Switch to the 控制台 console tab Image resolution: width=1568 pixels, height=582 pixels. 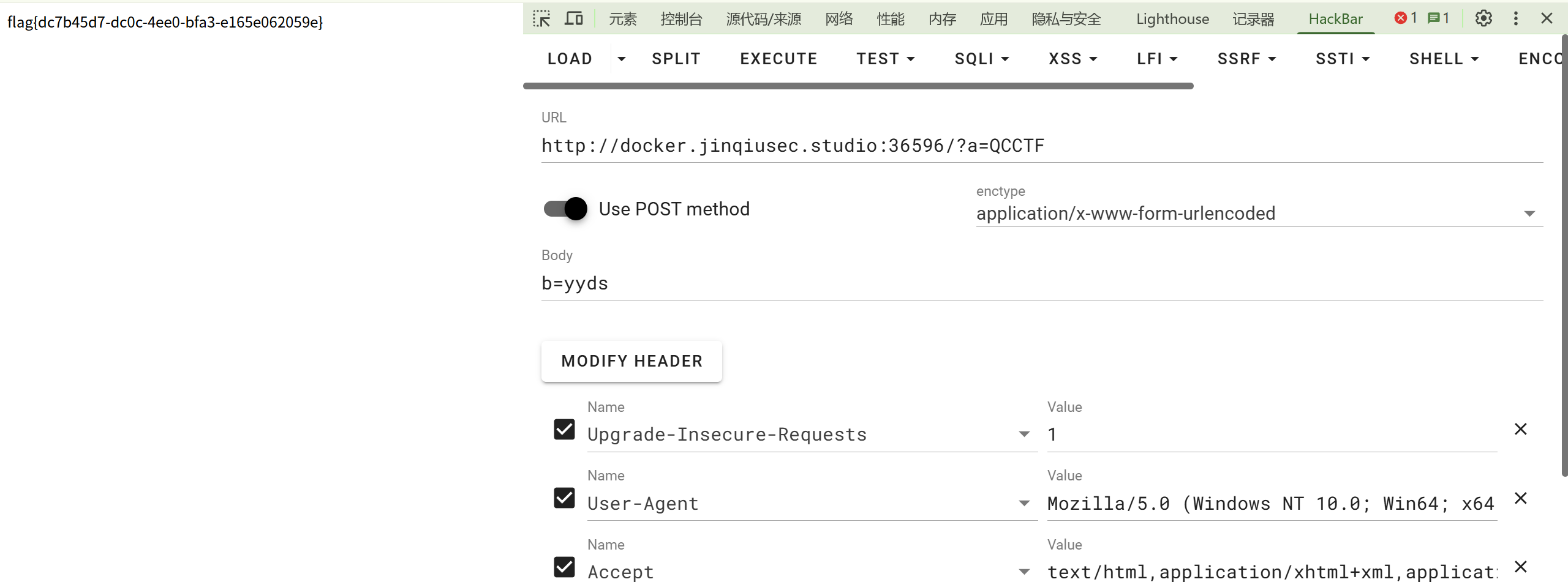pos(681,19)
